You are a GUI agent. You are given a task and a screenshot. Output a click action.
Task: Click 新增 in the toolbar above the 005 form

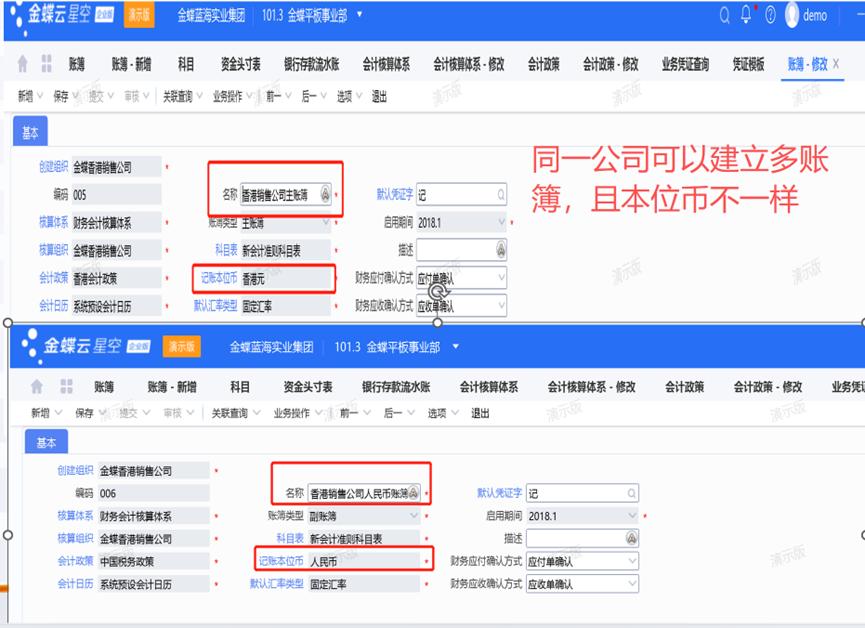point(25,97)
